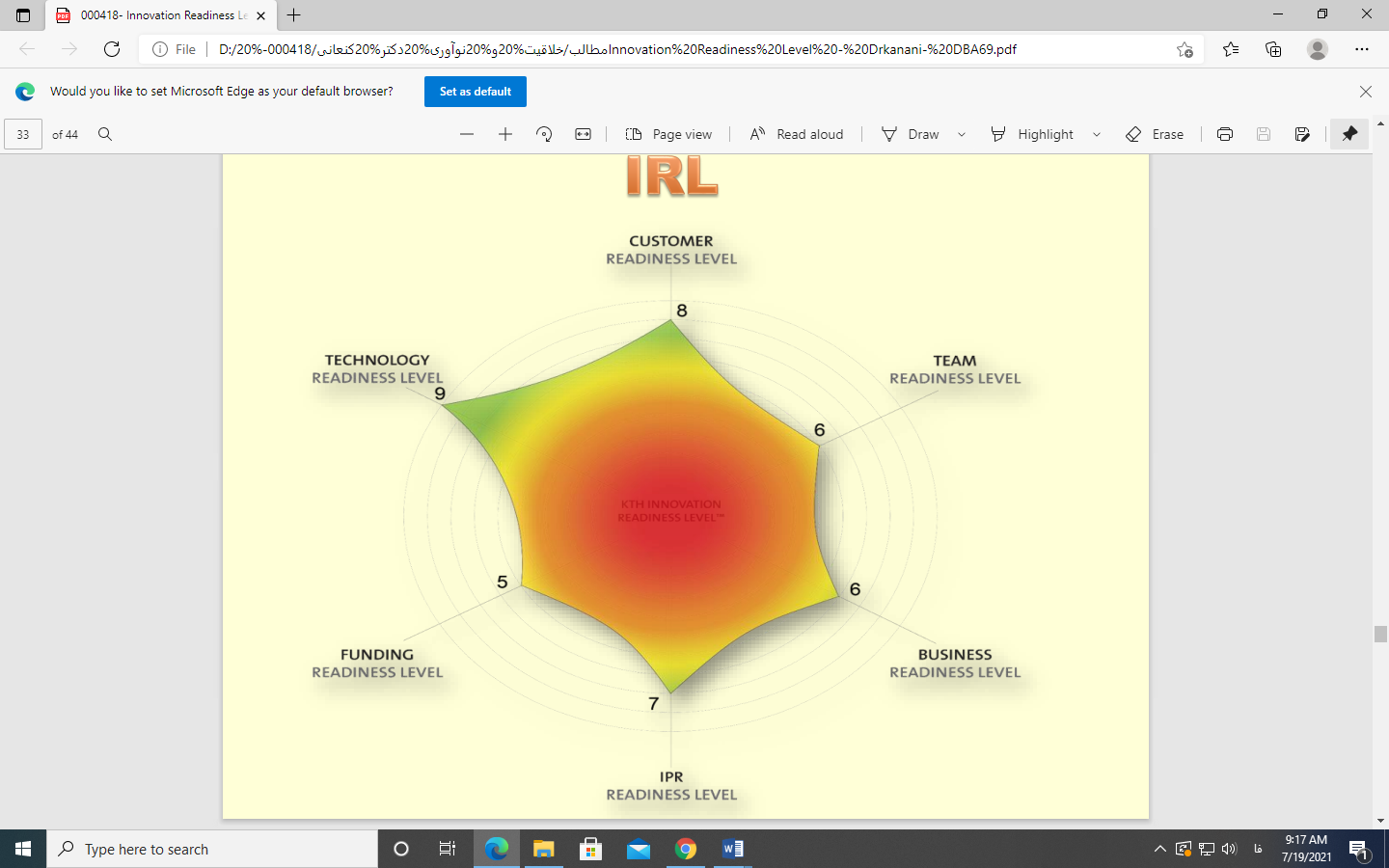This screenshot has height=868, width=1389.
Task: Click the Fit to width icon
Action: [x=584, y=134]
